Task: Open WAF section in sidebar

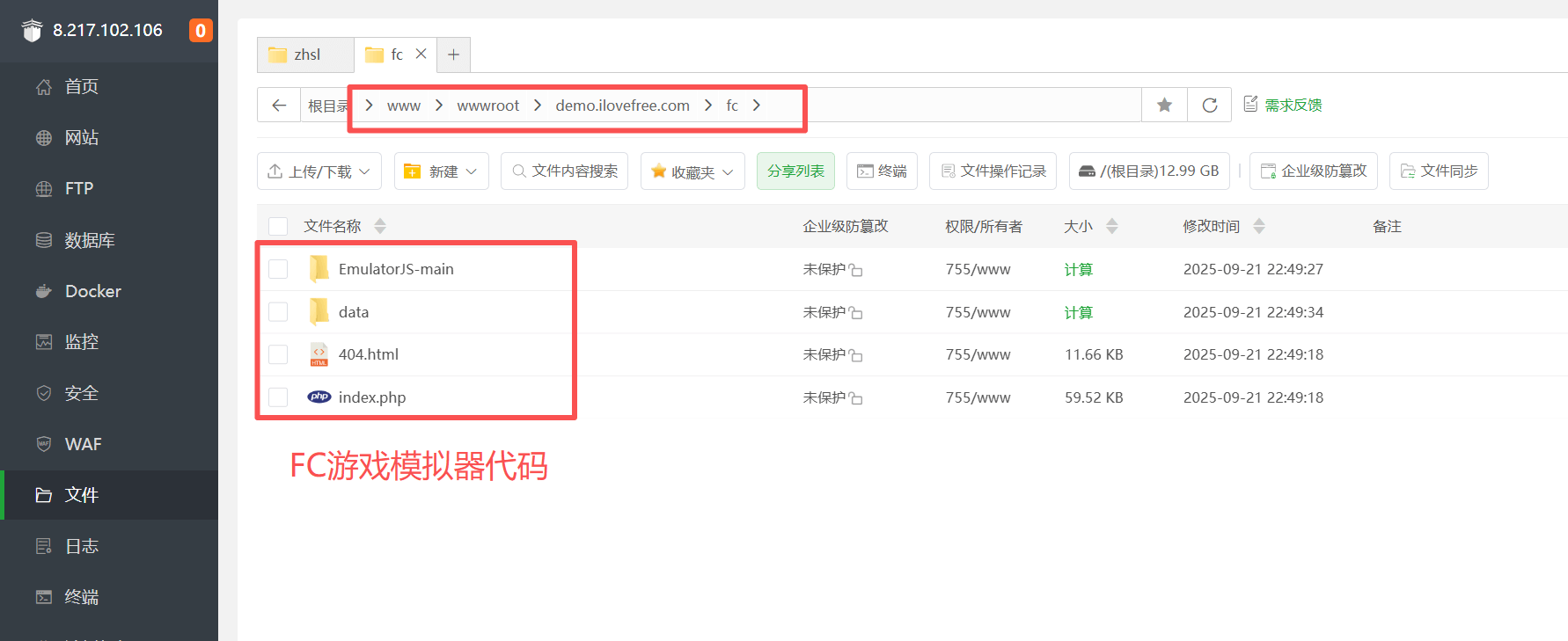Action: [x=83, y=444]
